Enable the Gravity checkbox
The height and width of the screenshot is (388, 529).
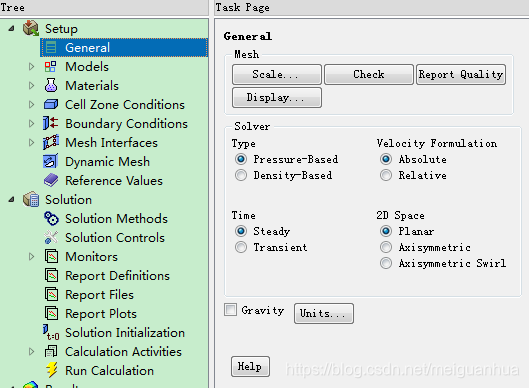click(x=230, y=309)
